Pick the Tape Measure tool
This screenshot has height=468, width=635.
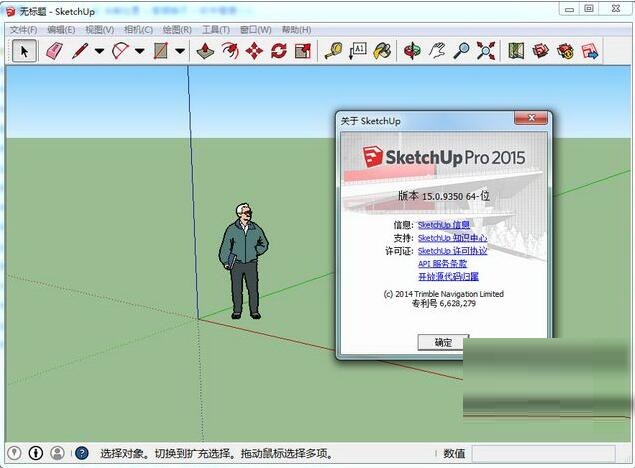click(333, 50)
